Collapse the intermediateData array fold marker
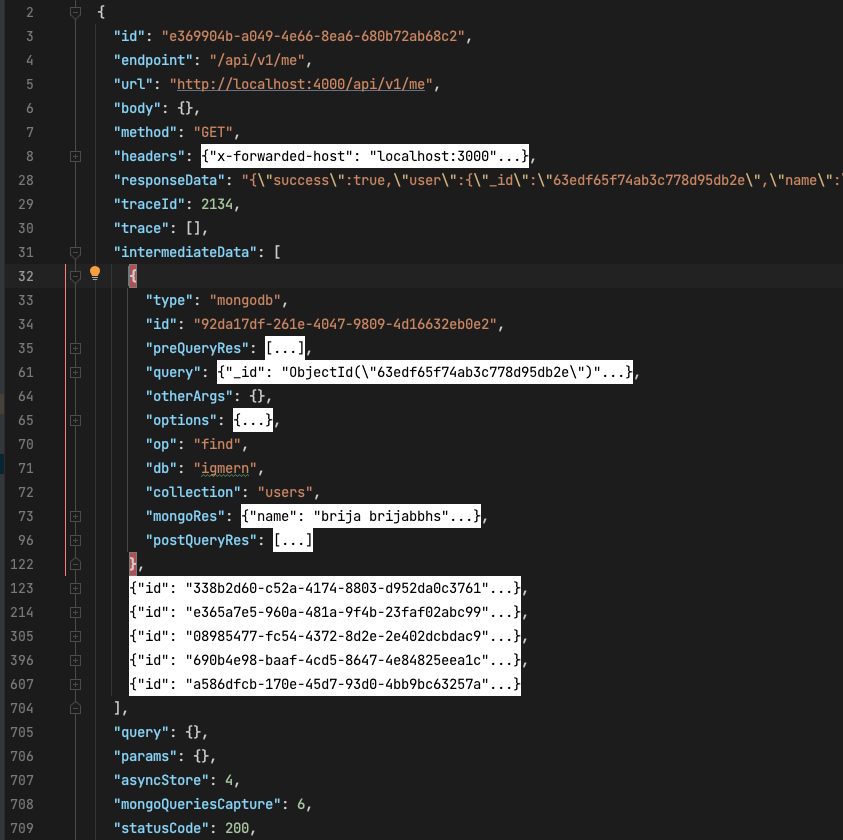Viewport: 843px width, 840px height. coord(75,252)
